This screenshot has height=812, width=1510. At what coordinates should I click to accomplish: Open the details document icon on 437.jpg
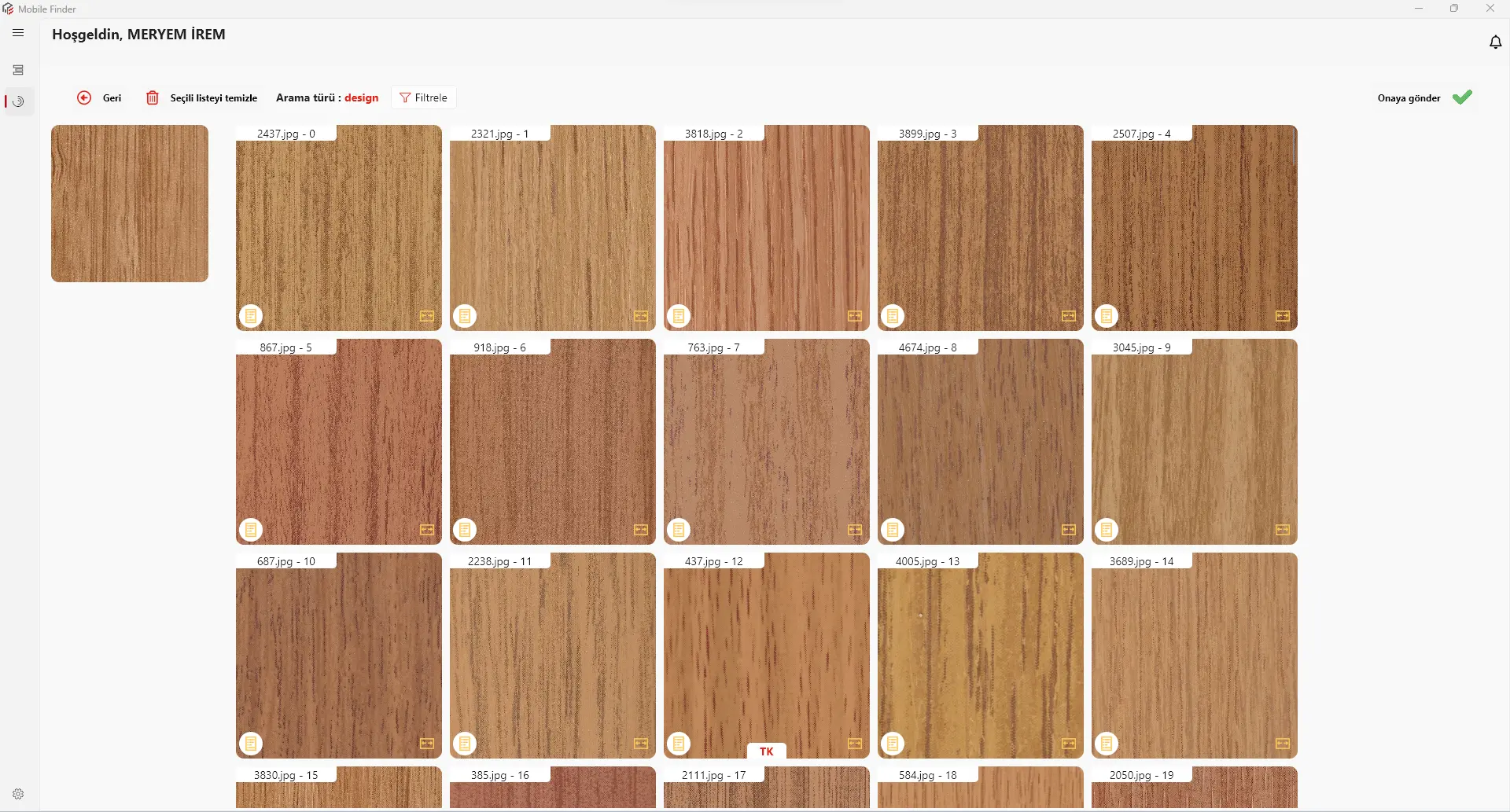click(x=679, y=744)
